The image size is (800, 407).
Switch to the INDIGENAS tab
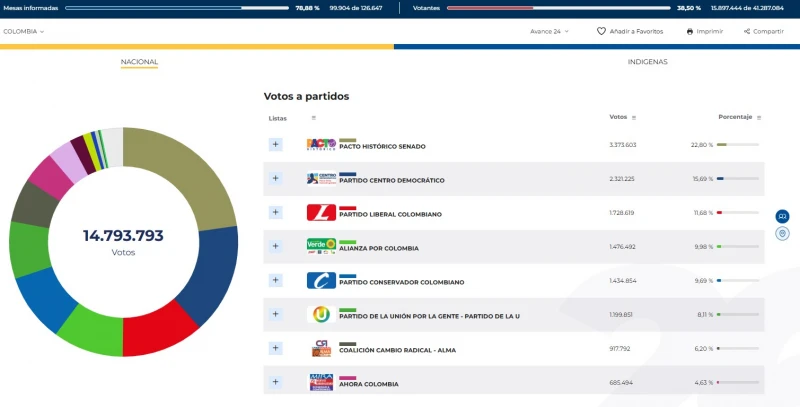click(x=647, y=62)
